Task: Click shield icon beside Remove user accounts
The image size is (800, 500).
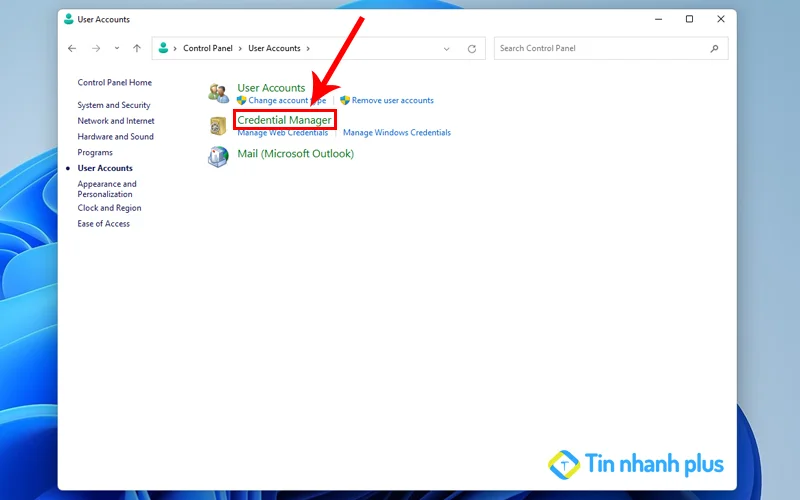Action: [x=345, y=101]
